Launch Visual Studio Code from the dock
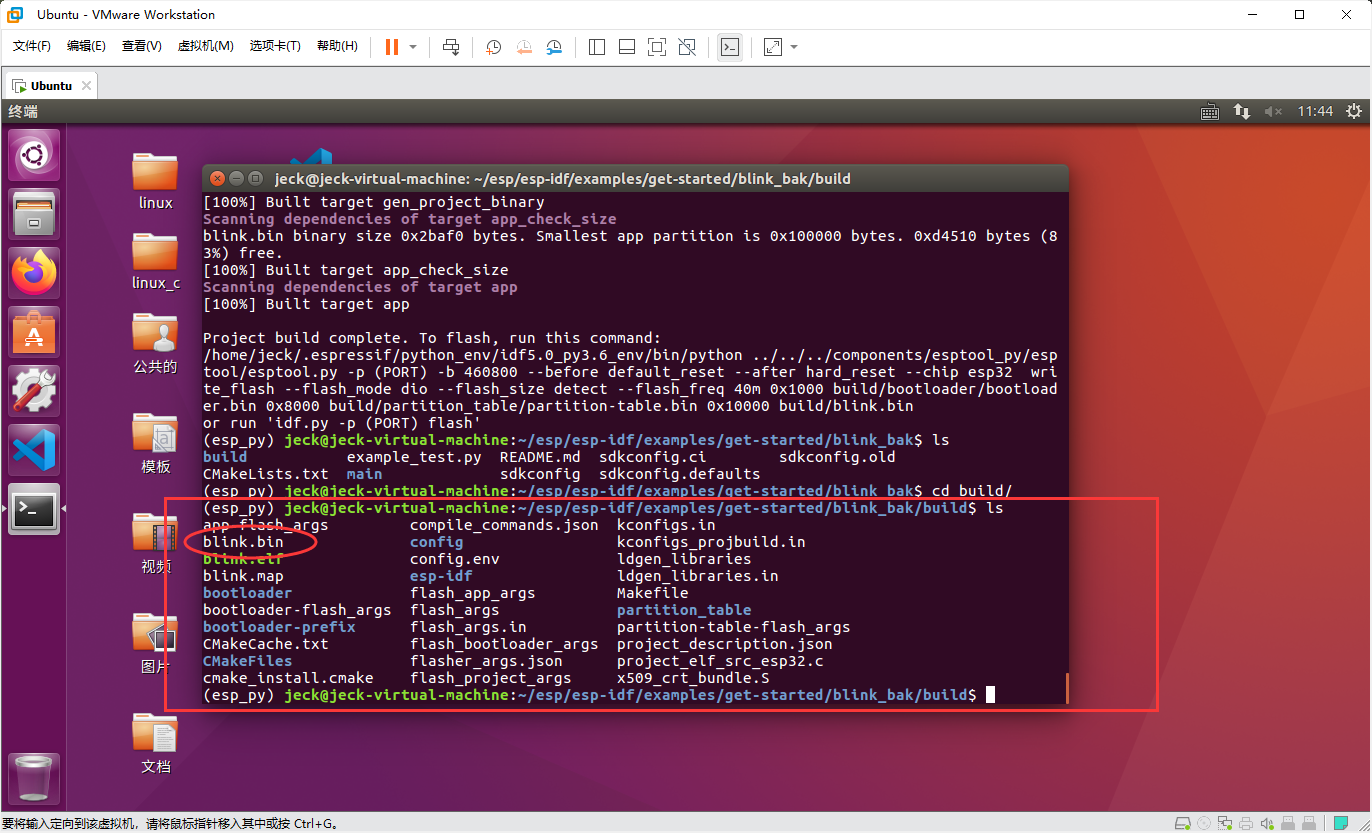 point(35,450)
